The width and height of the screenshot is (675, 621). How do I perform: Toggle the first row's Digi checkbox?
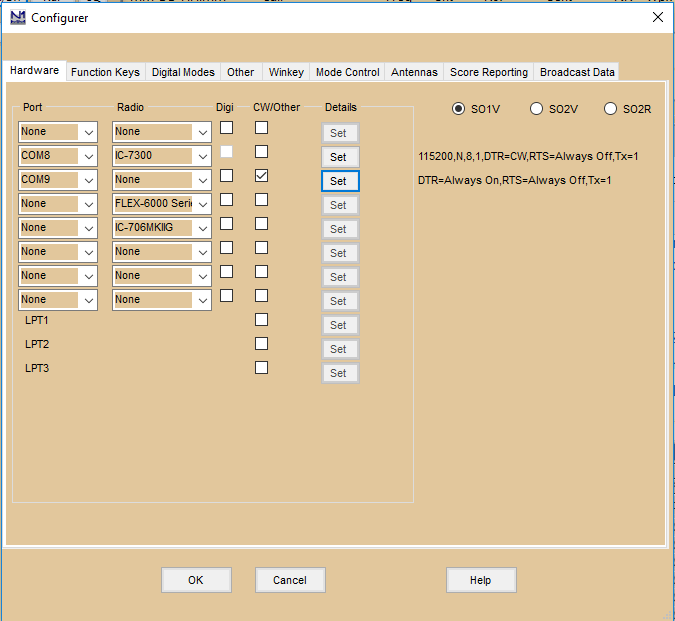tap(226, 128)
